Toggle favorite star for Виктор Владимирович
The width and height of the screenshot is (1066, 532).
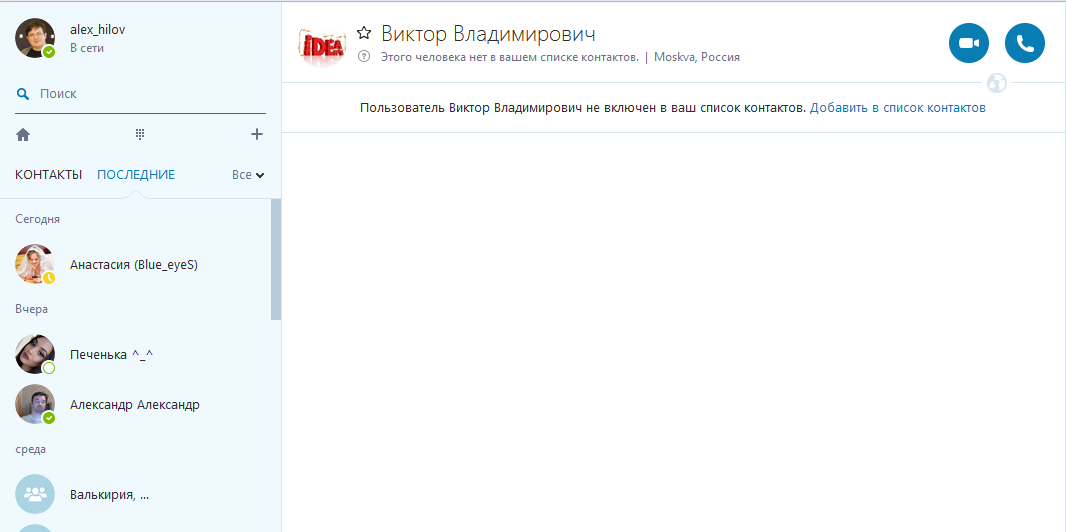pyautogui.click(x=364, y=33)
